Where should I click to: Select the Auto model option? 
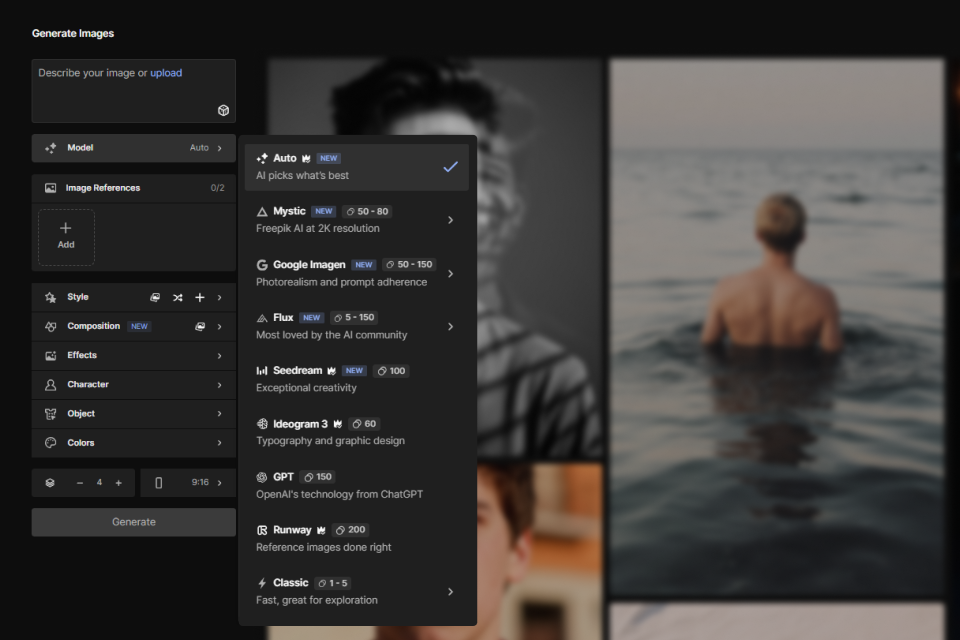[356, 166]
